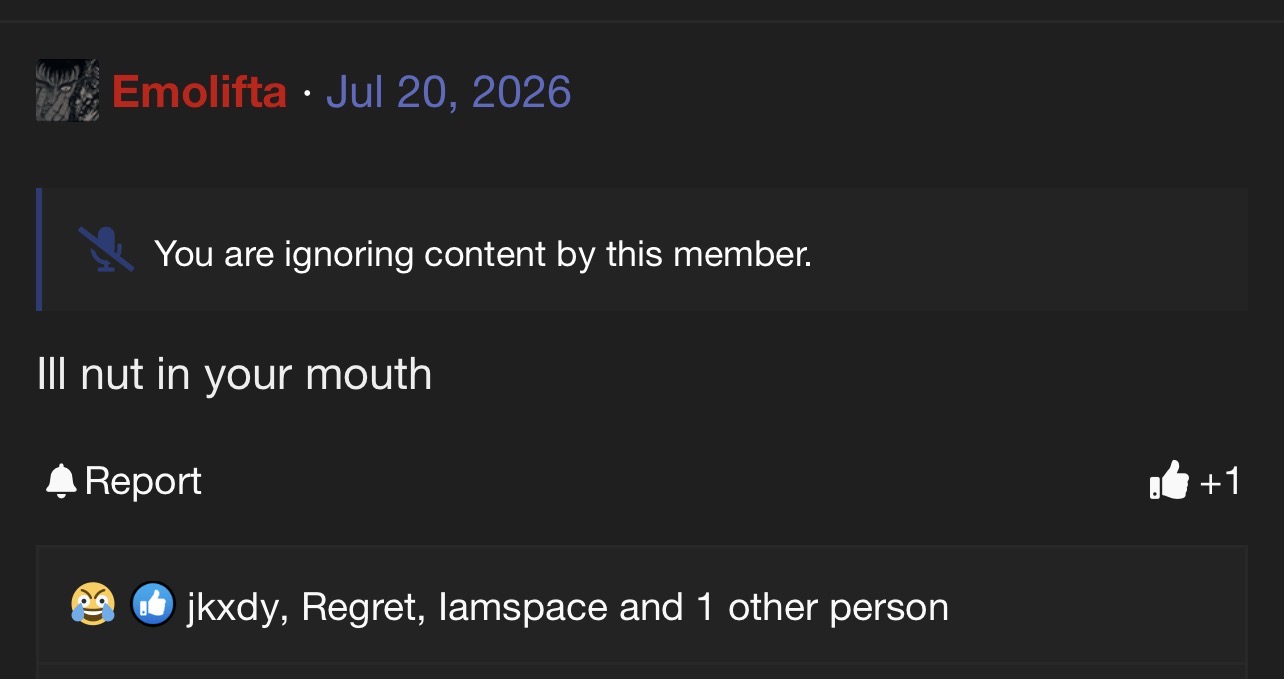Open the Emolifta username profile link
1284x679 pixels.
point(199,92)
